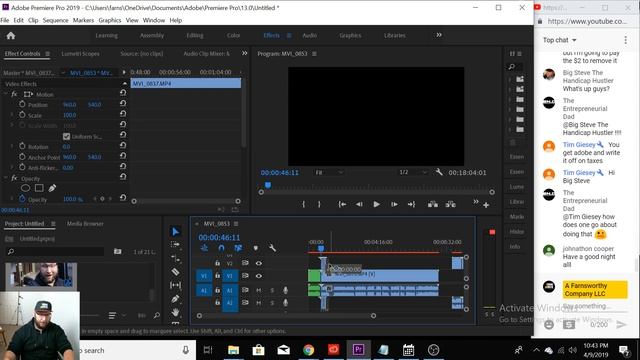Click the Extract button in program monitor
The height and width of the screenshot is (360, 640).
click(x=451, y=204)
